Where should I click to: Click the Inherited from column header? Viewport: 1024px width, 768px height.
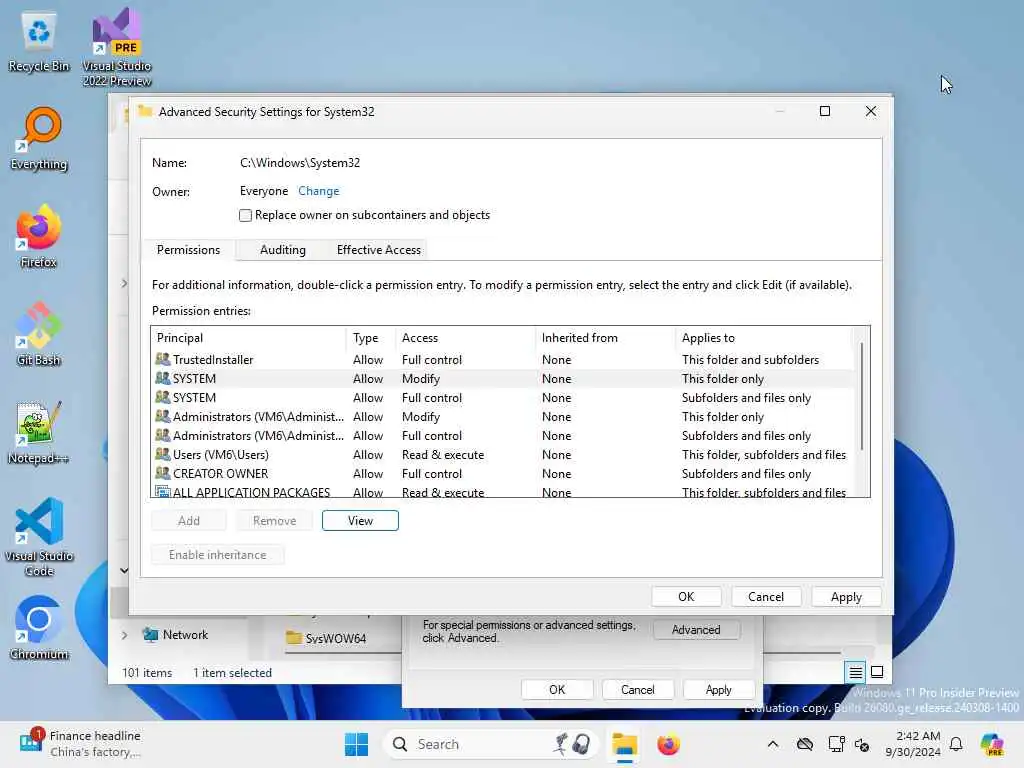pyautogui.click(x=605, y=338)
